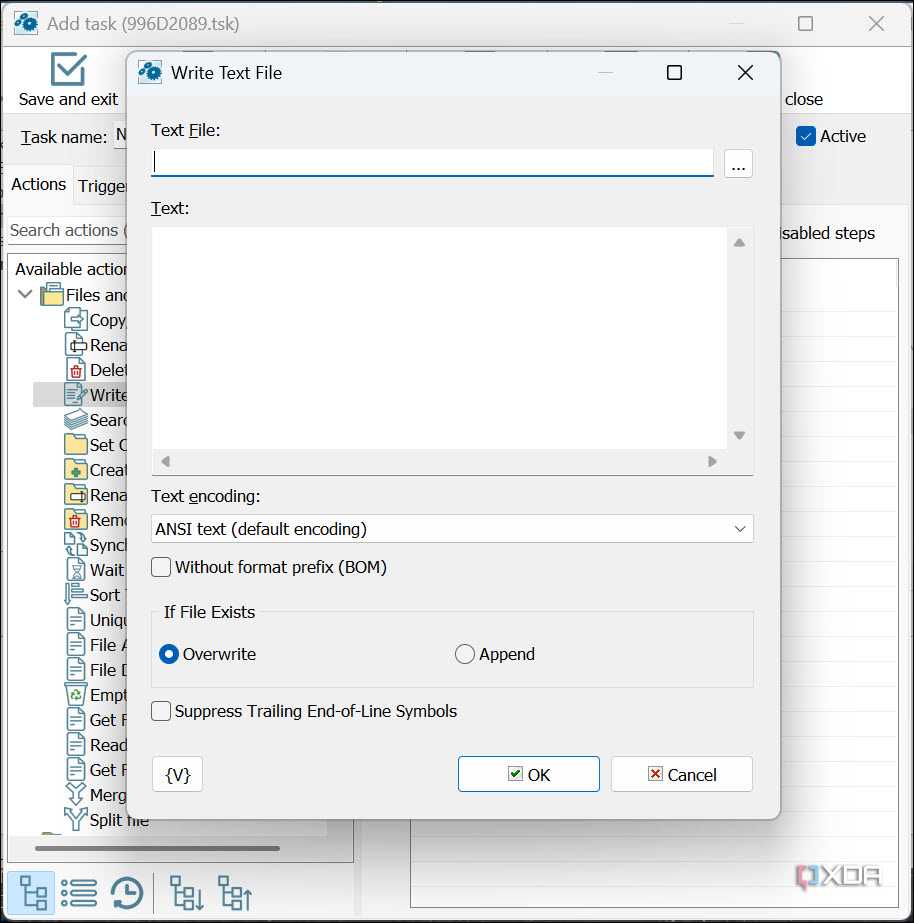Collapse the Files and folders tree node
Viewport: 914px width, 923px height.
click(x=25, y=294)
